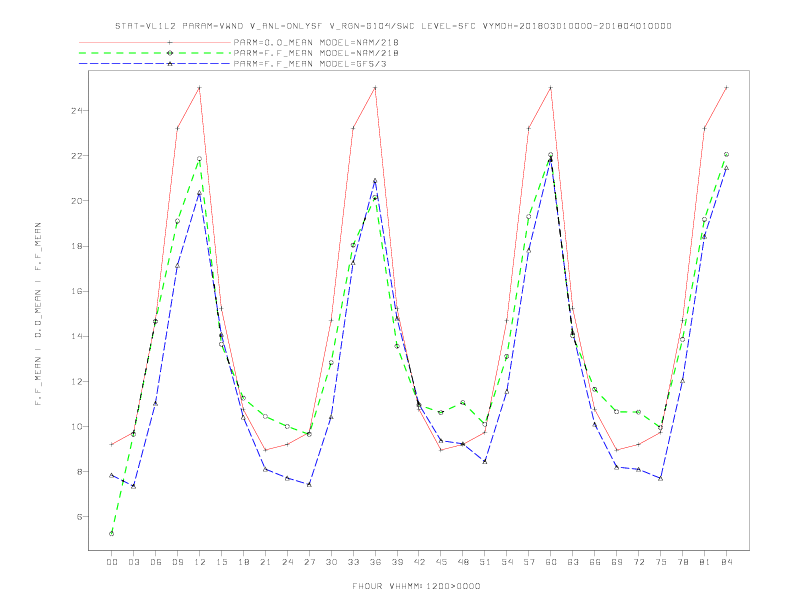Click x-axis forecast hour label 39
This screenshot has height=612, width=792.
pyautogui.click(x=397, y=562)
